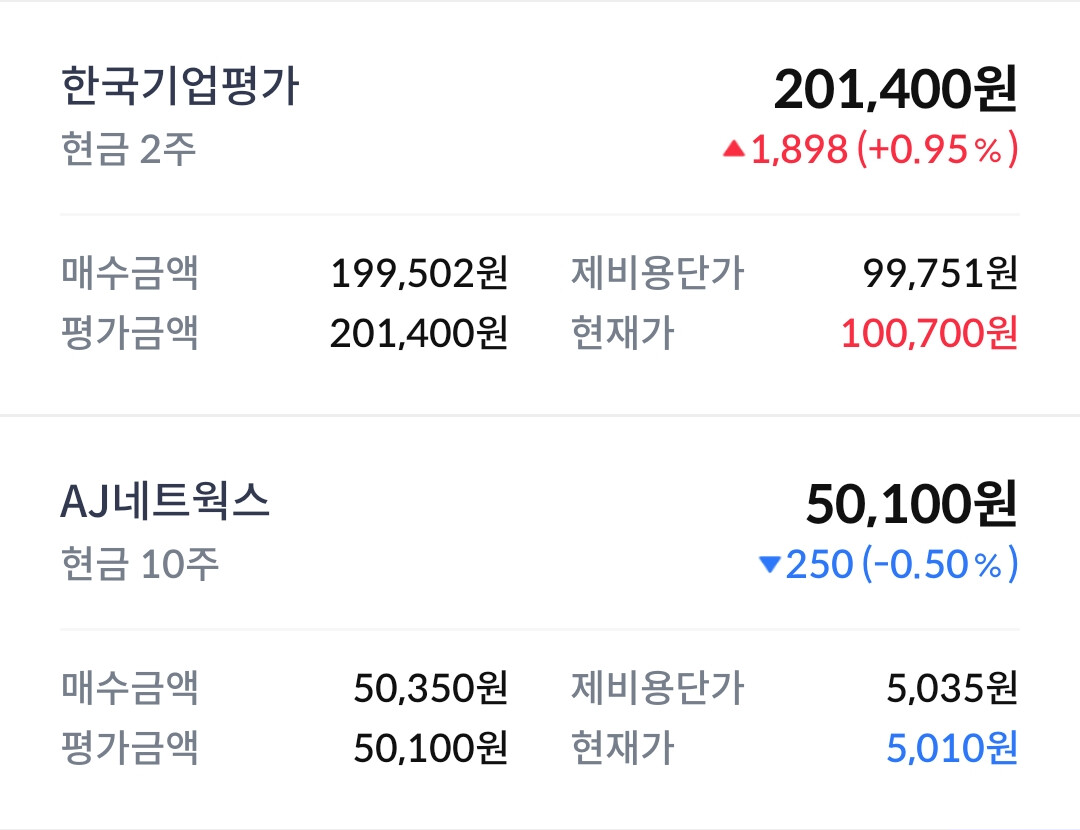Click the blue down-triangle loss icon
The height and width of the screenshot is (830, 1080).
[x=769, y=565]
